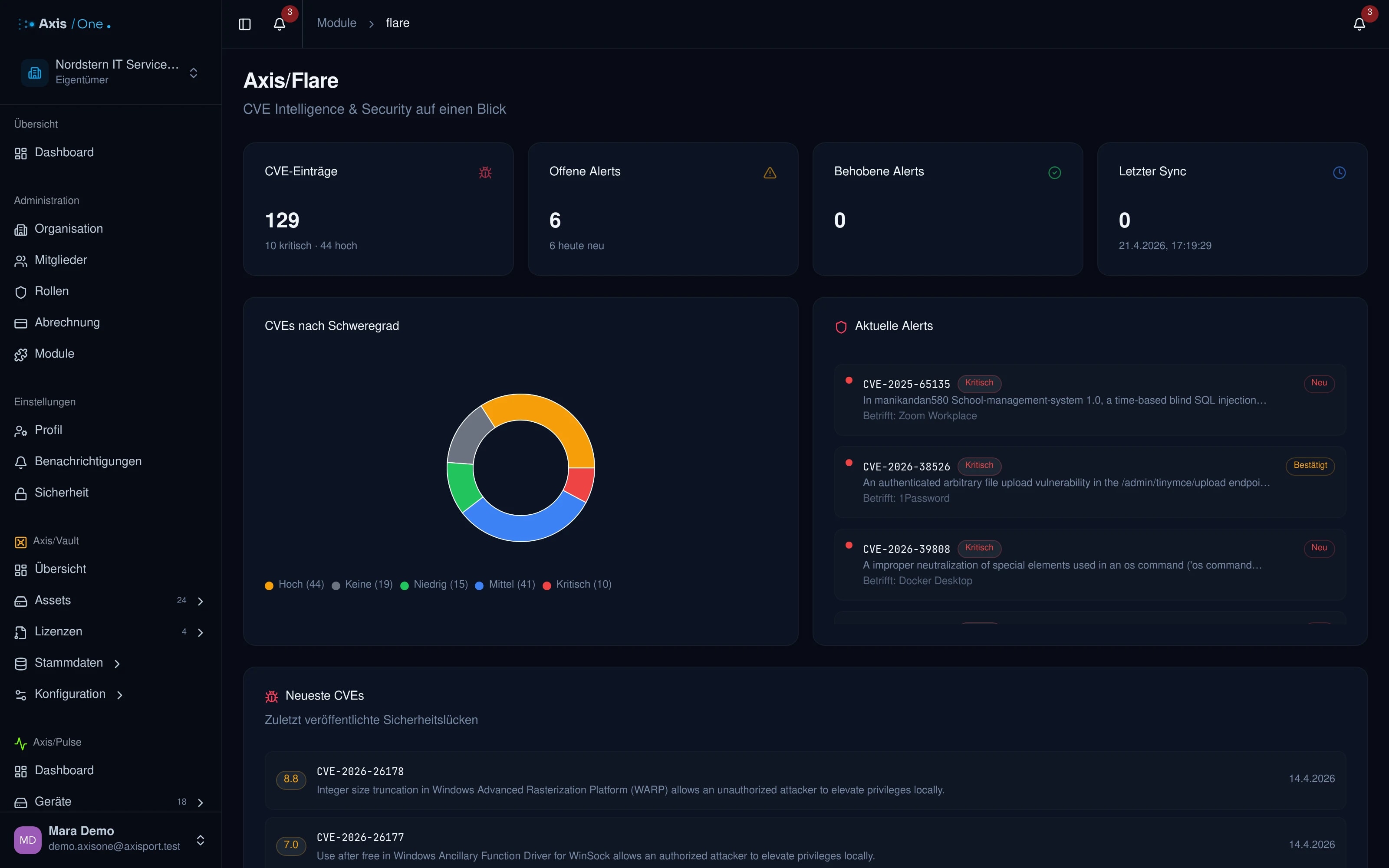This screenshot has width=1389, height=868.
Task: Click "6 heute neu" text
Action: pyautogui.click(x=576, y=246)
